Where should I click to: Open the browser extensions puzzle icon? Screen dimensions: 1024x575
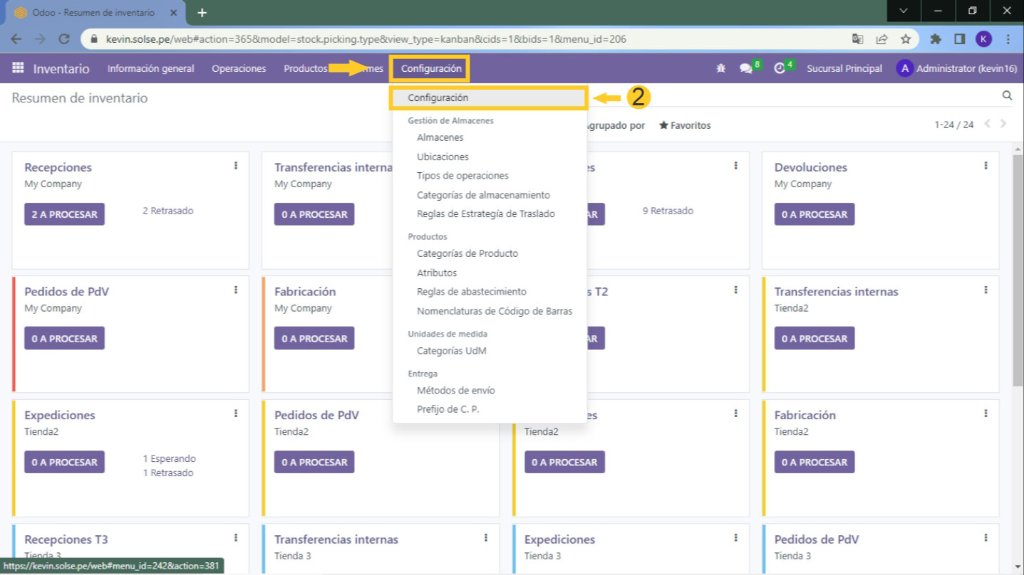[x=935, y=39]
